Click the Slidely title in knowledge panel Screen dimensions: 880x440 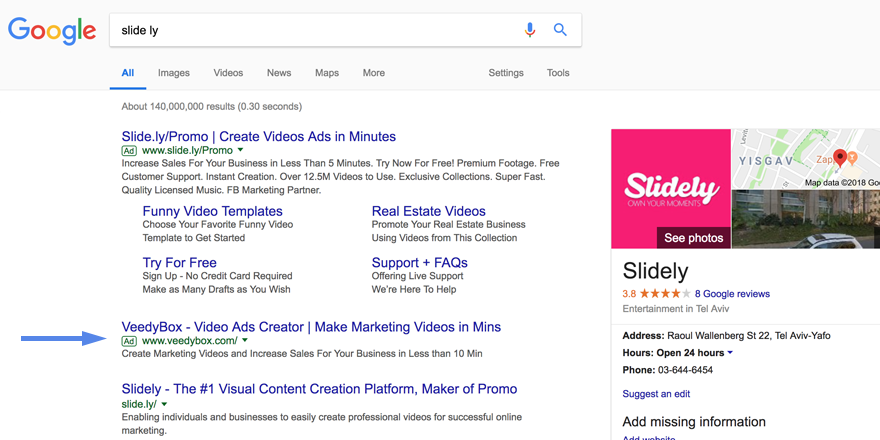(x=655, y=271)
